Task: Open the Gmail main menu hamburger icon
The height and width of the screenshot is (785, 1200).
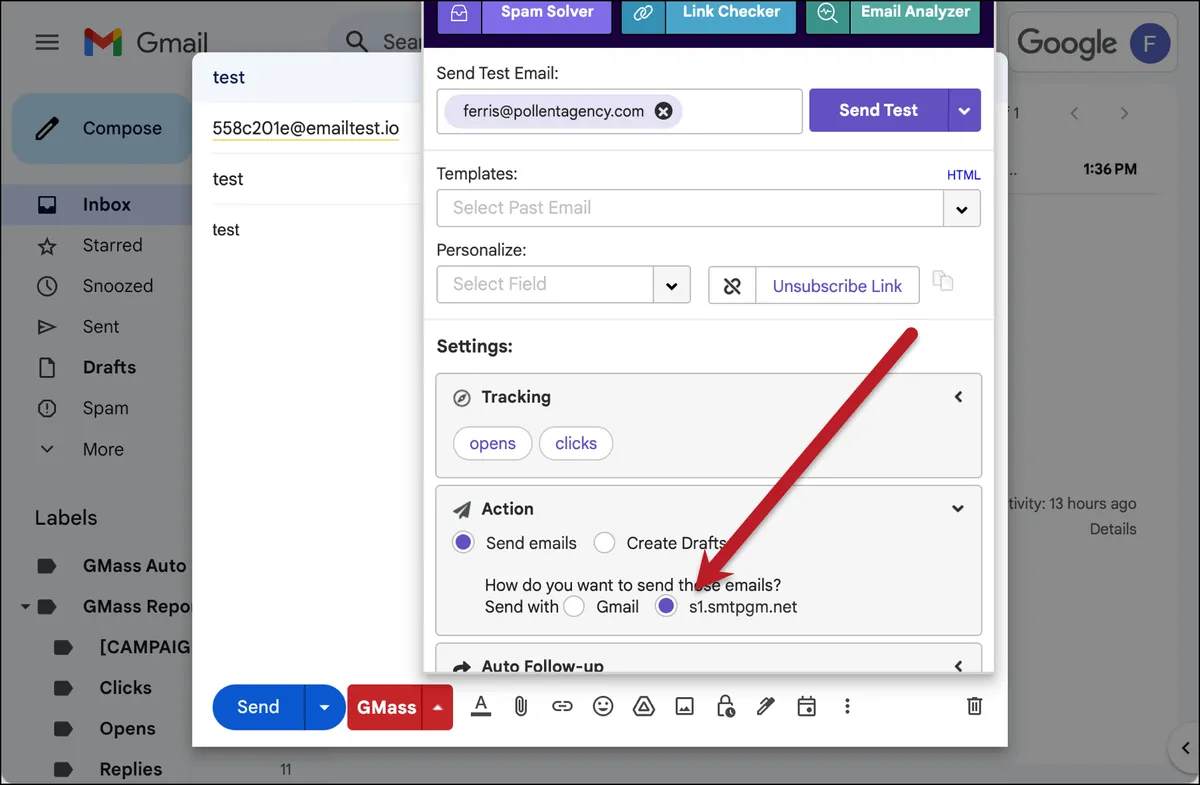Action: tap(47, 42)
